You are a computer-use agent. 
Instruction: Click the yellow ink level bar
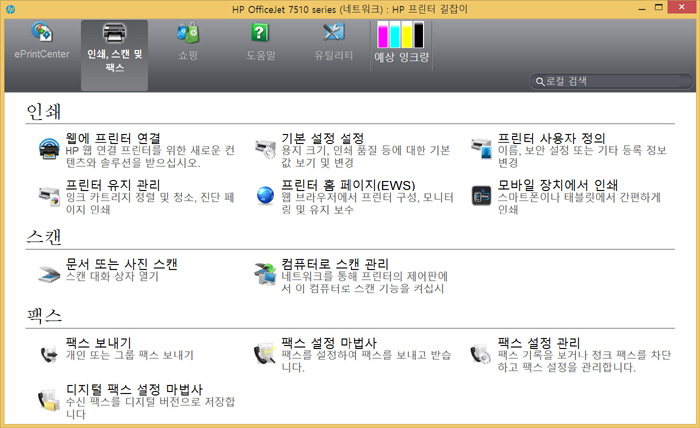coord(407,35)
